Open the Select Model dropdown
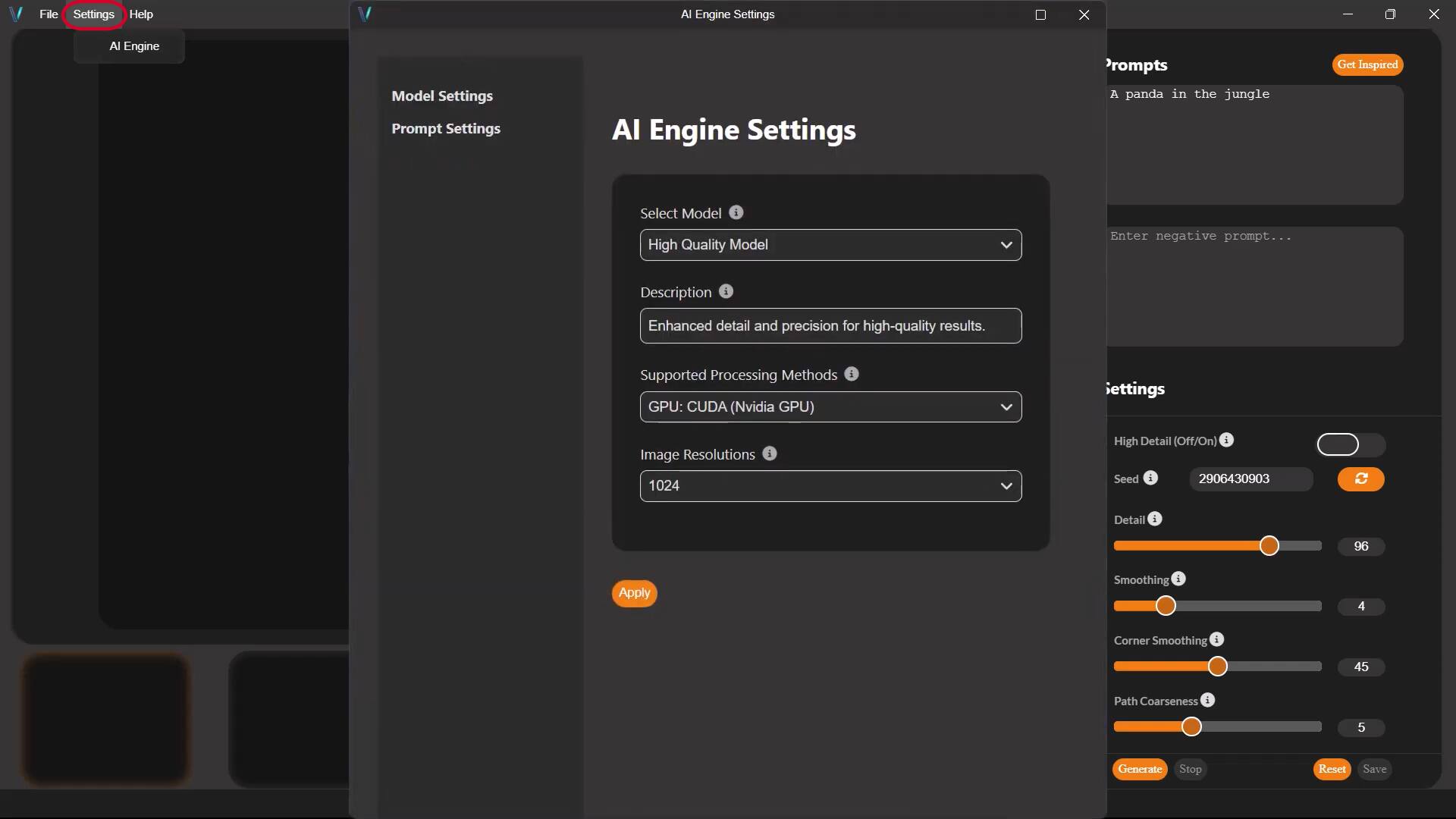The height and width of the screenshot is (819, 1456). pyautogui.click(x=830, y=245)
